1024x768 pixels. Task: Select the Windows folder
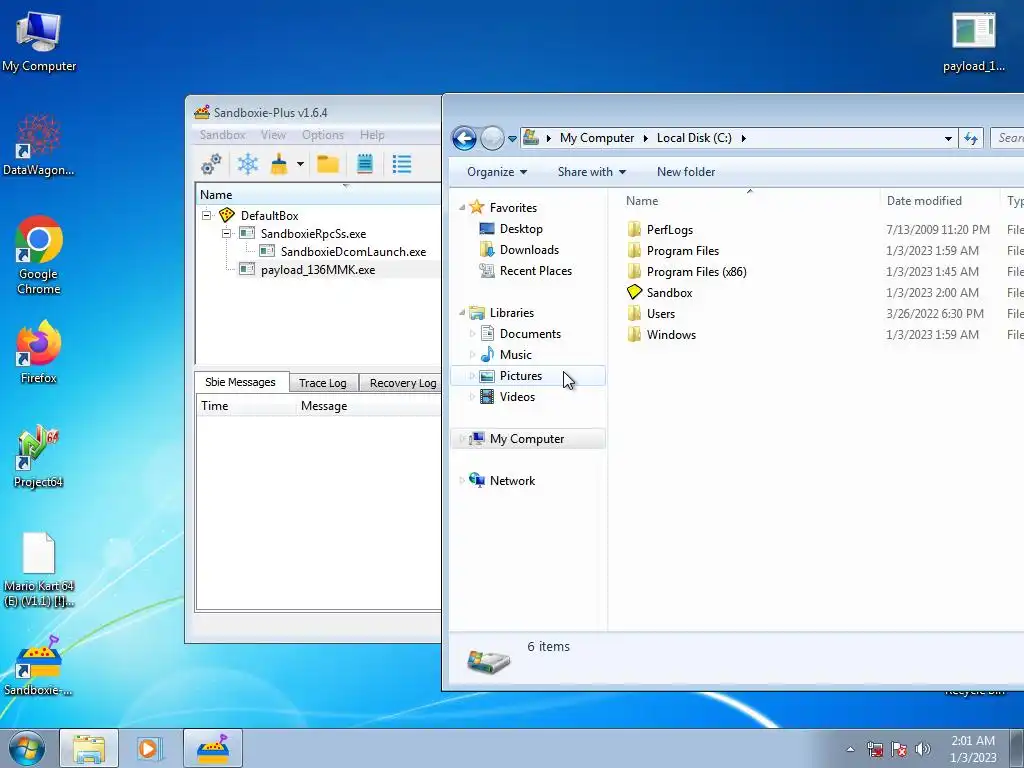pos(671,334)
